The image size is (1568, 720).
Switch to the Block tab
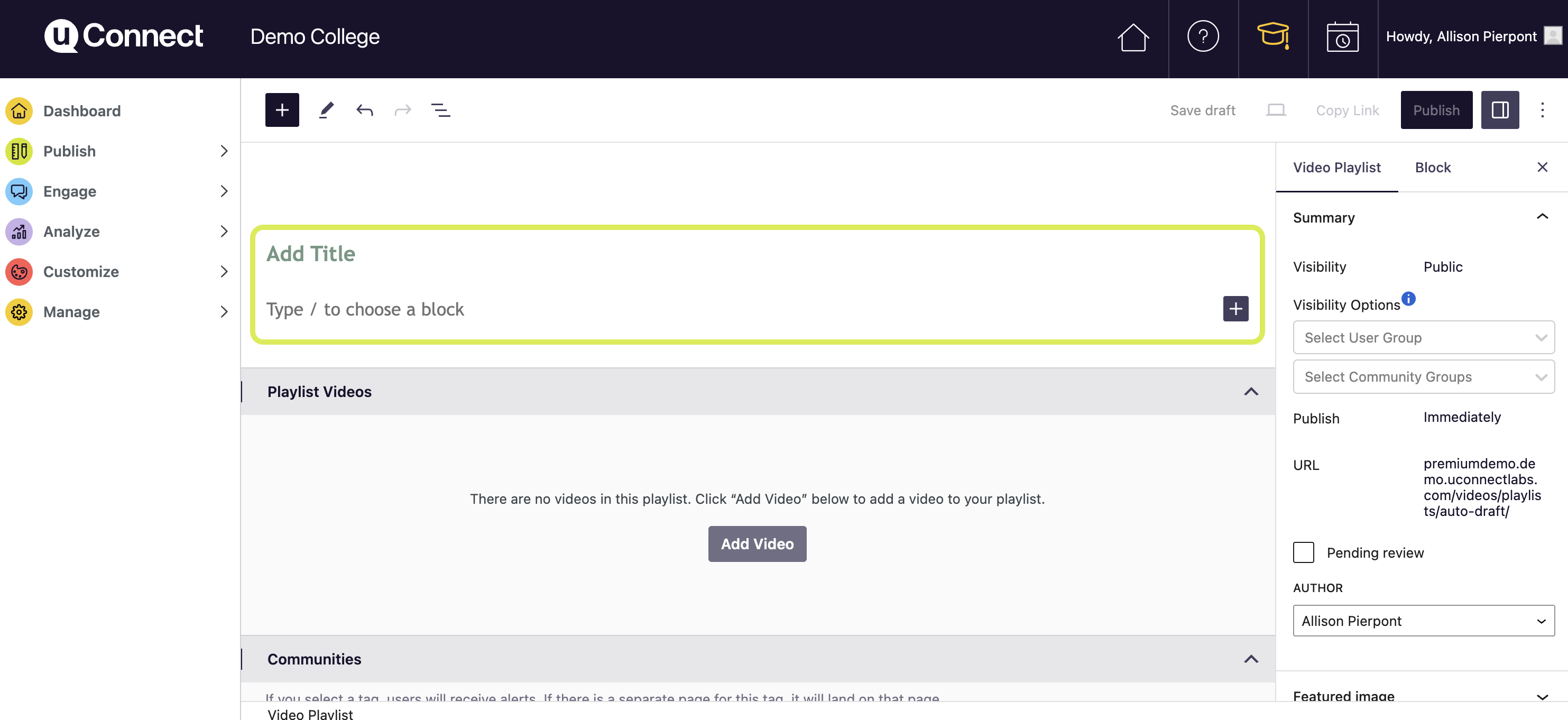(1432, 168)
